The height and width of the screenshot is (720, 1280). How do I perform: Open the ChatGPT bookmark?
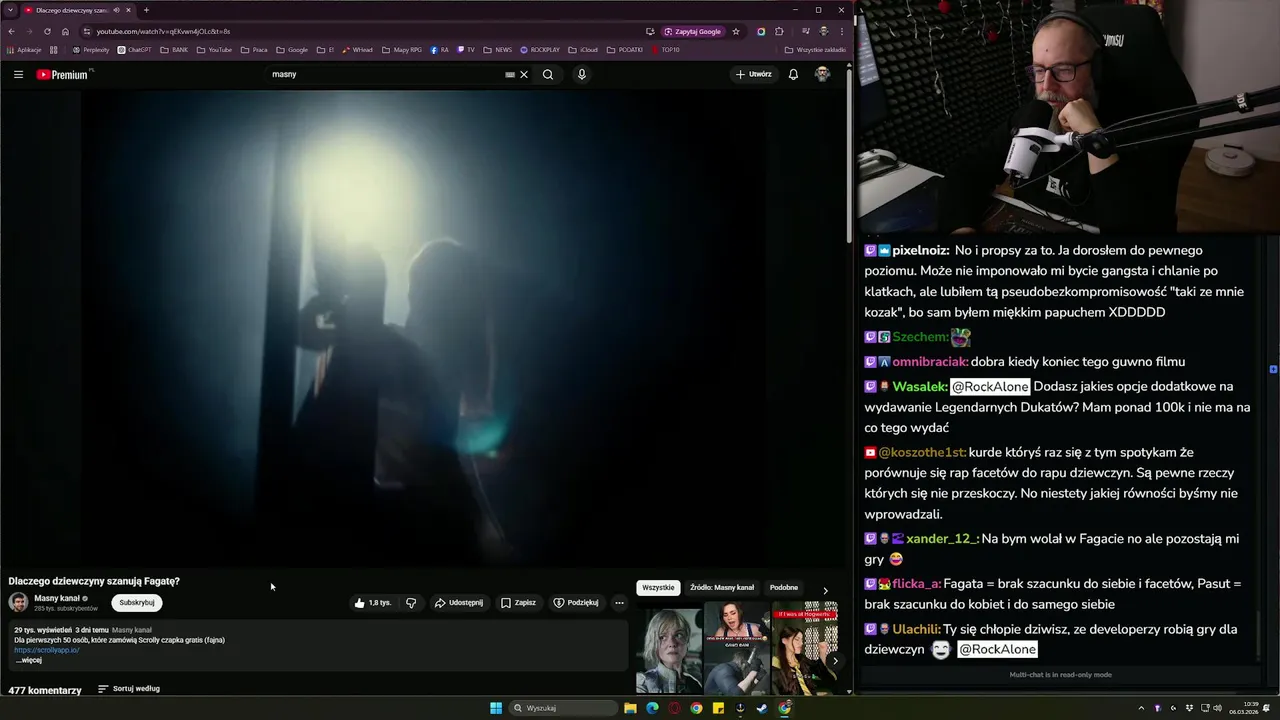pos(134,49)
